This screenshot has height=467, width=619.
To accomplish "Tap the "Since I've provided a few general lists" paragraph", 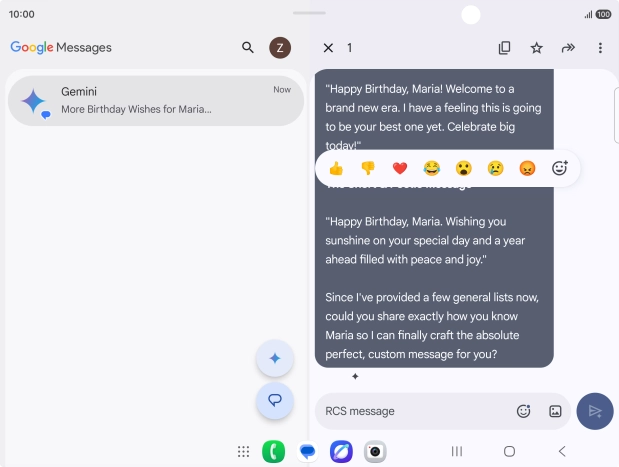I will 432,326.
